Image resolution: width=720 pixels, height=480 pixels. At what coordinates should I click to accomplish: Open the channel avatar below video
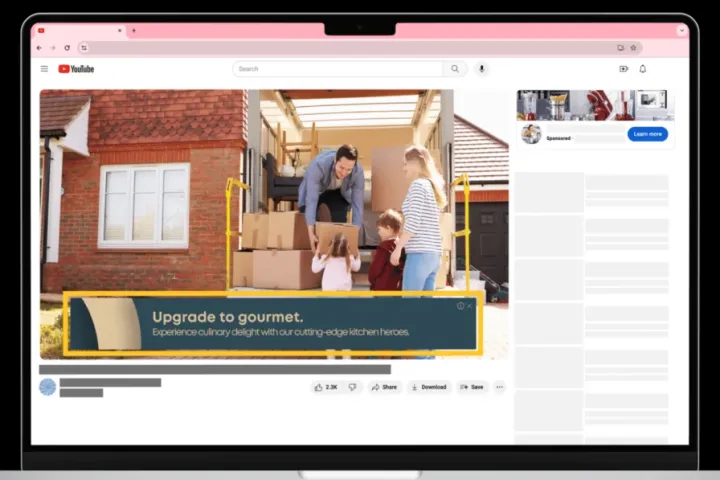click(x=48, y=387)
